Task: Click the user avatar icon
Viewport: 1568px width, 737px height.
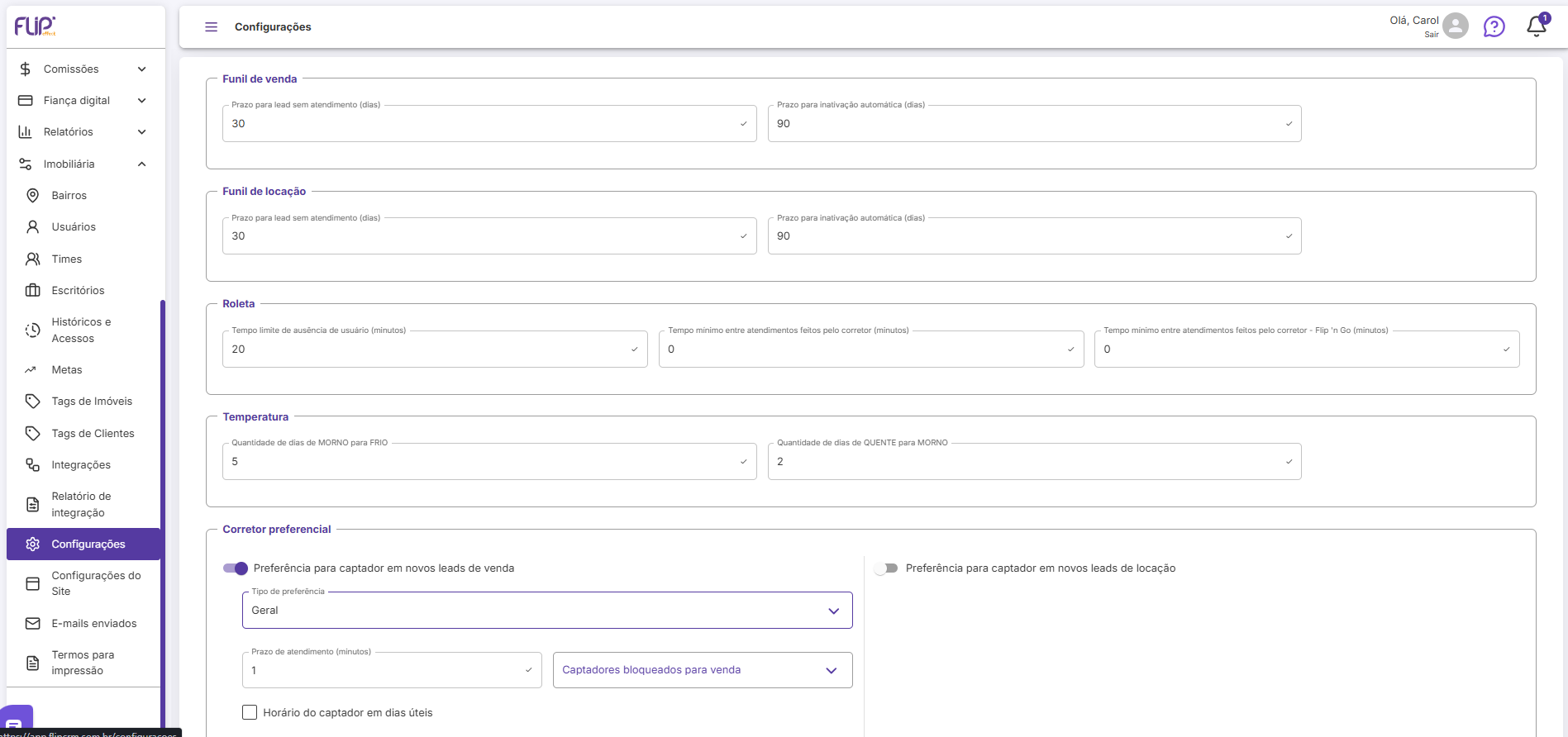Action: (x=1456, y=26)
